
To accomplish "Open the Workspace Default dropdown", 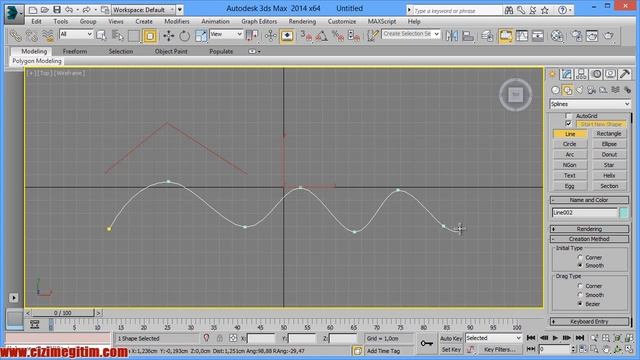I will point(143,9).
